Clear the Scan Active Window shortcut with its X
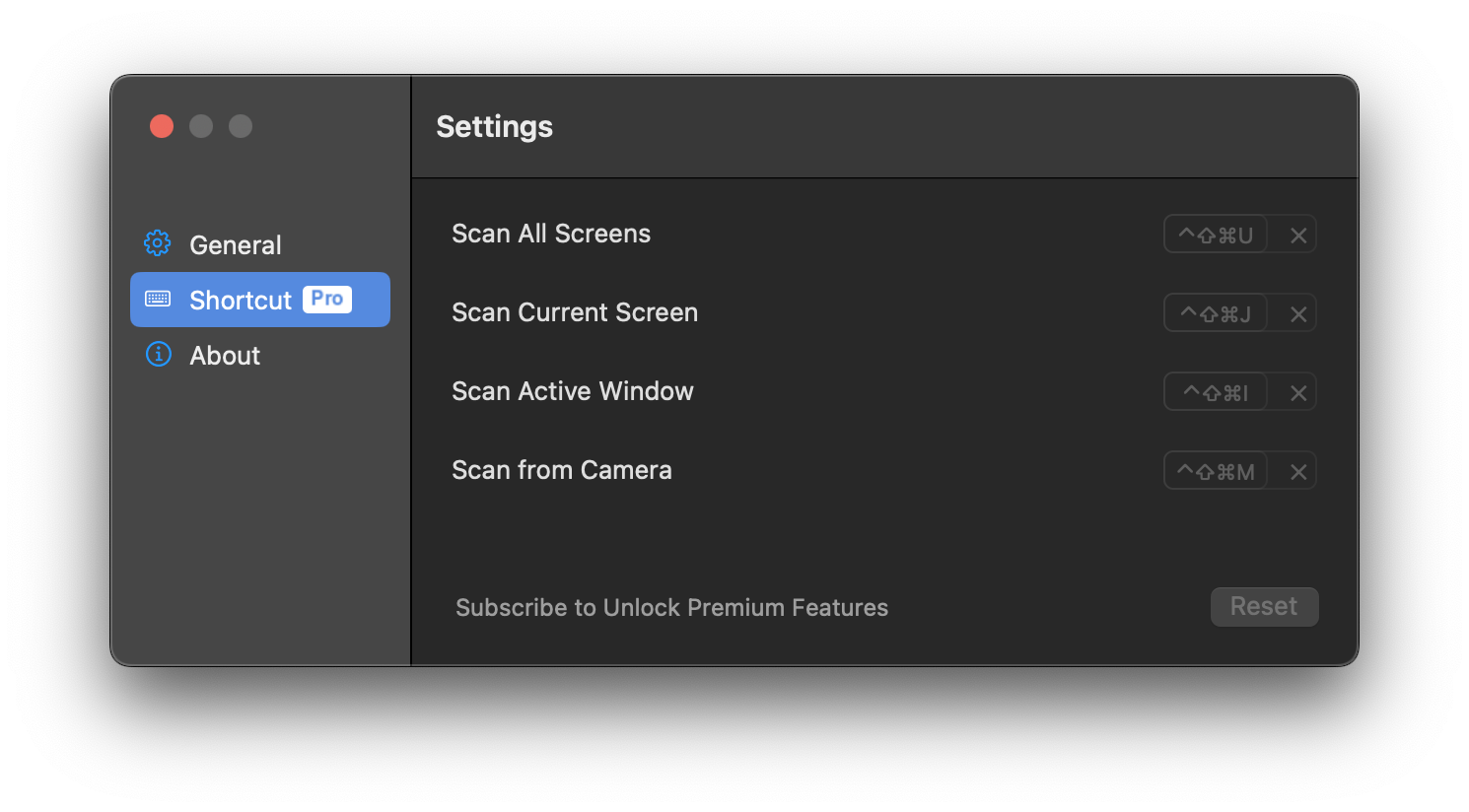 [1297, 391]
